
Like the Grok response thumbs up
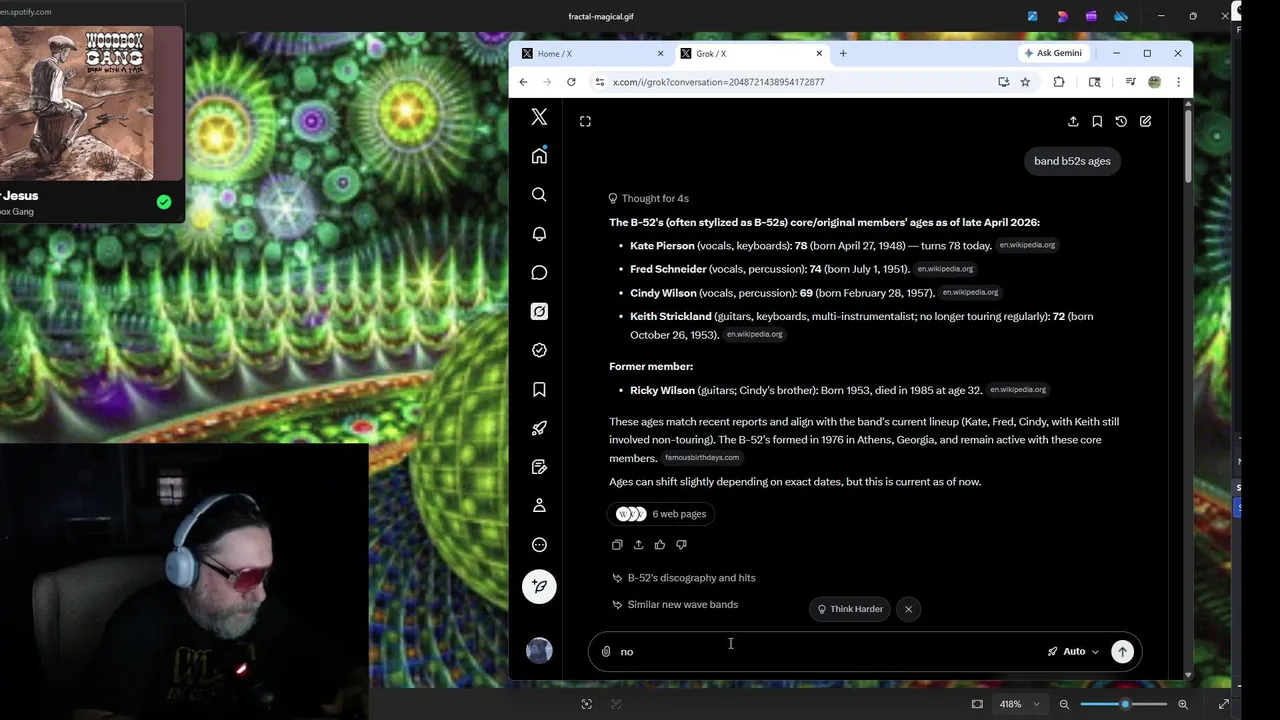(660, 545)
